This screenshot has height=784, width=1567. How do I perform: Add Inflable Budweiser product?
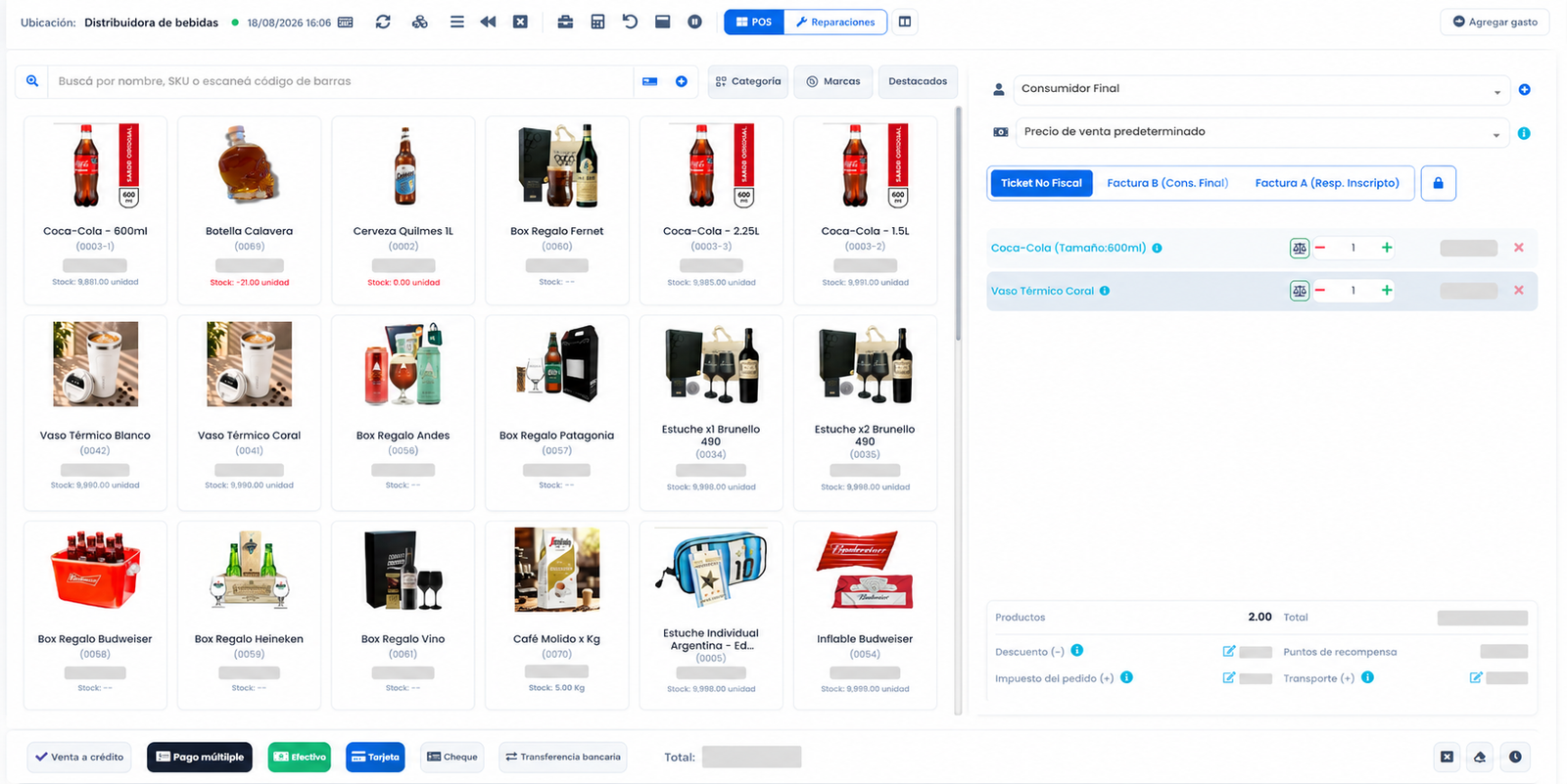pyautogui.click(x=865, y=616)
